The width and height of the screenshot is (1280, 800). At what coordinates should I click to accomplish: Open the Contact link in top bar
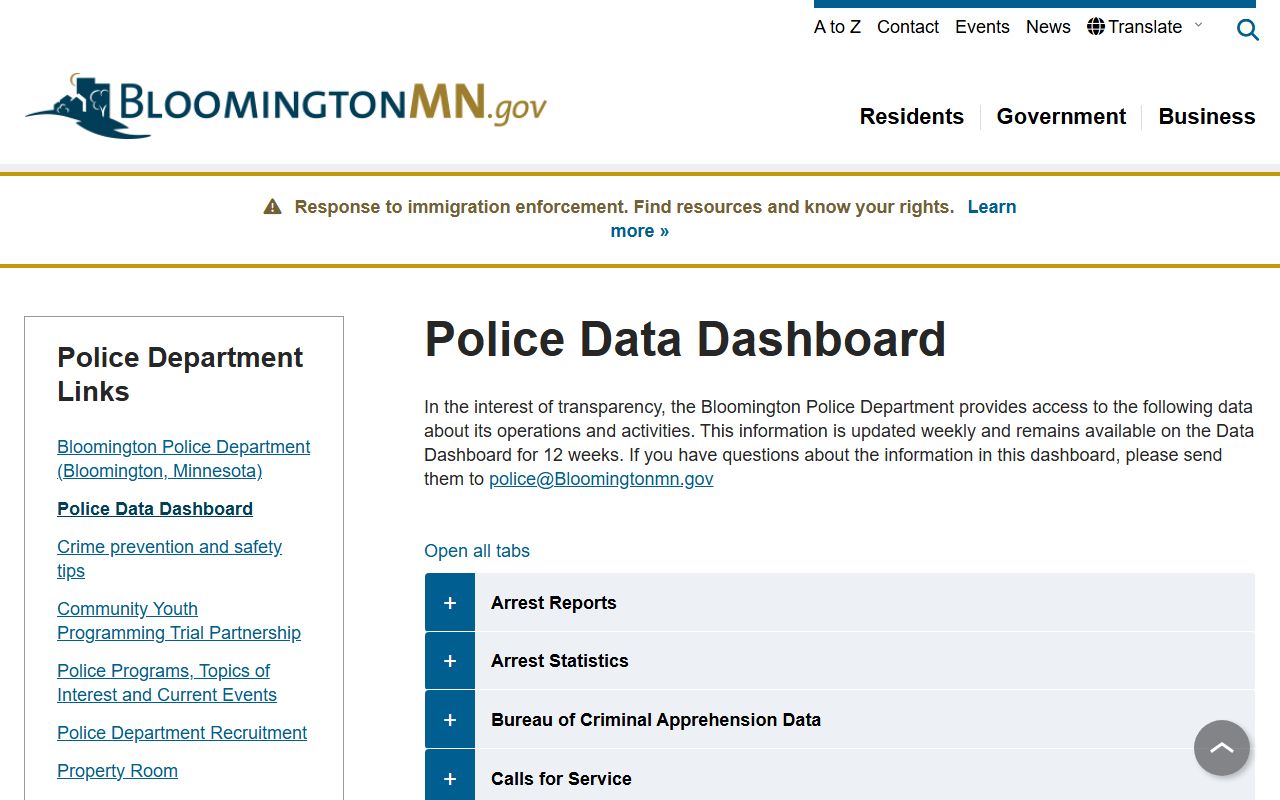pos(908,27)
